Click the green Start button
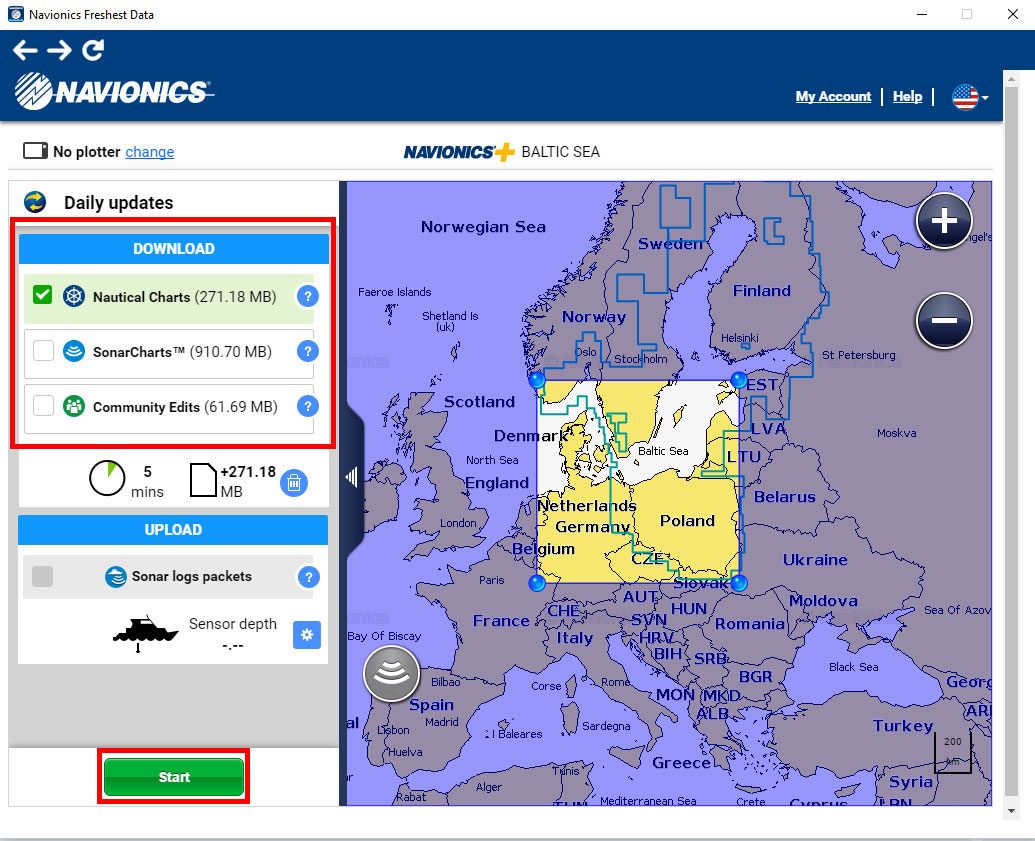The image size is (1035, 841). [174, 777]
